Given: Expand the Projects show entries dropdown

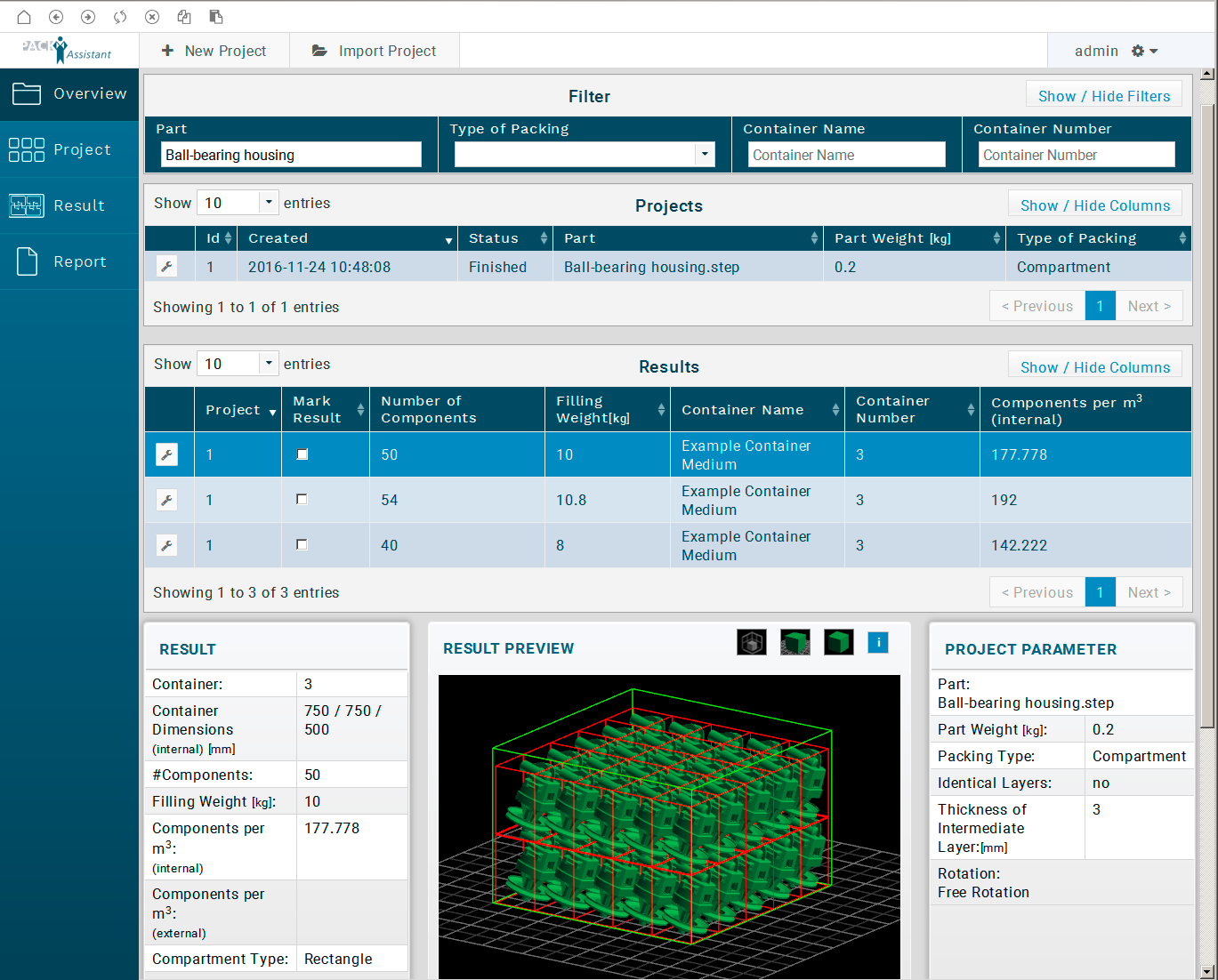Looking at the screenshot, I should (x=268, y=203).
